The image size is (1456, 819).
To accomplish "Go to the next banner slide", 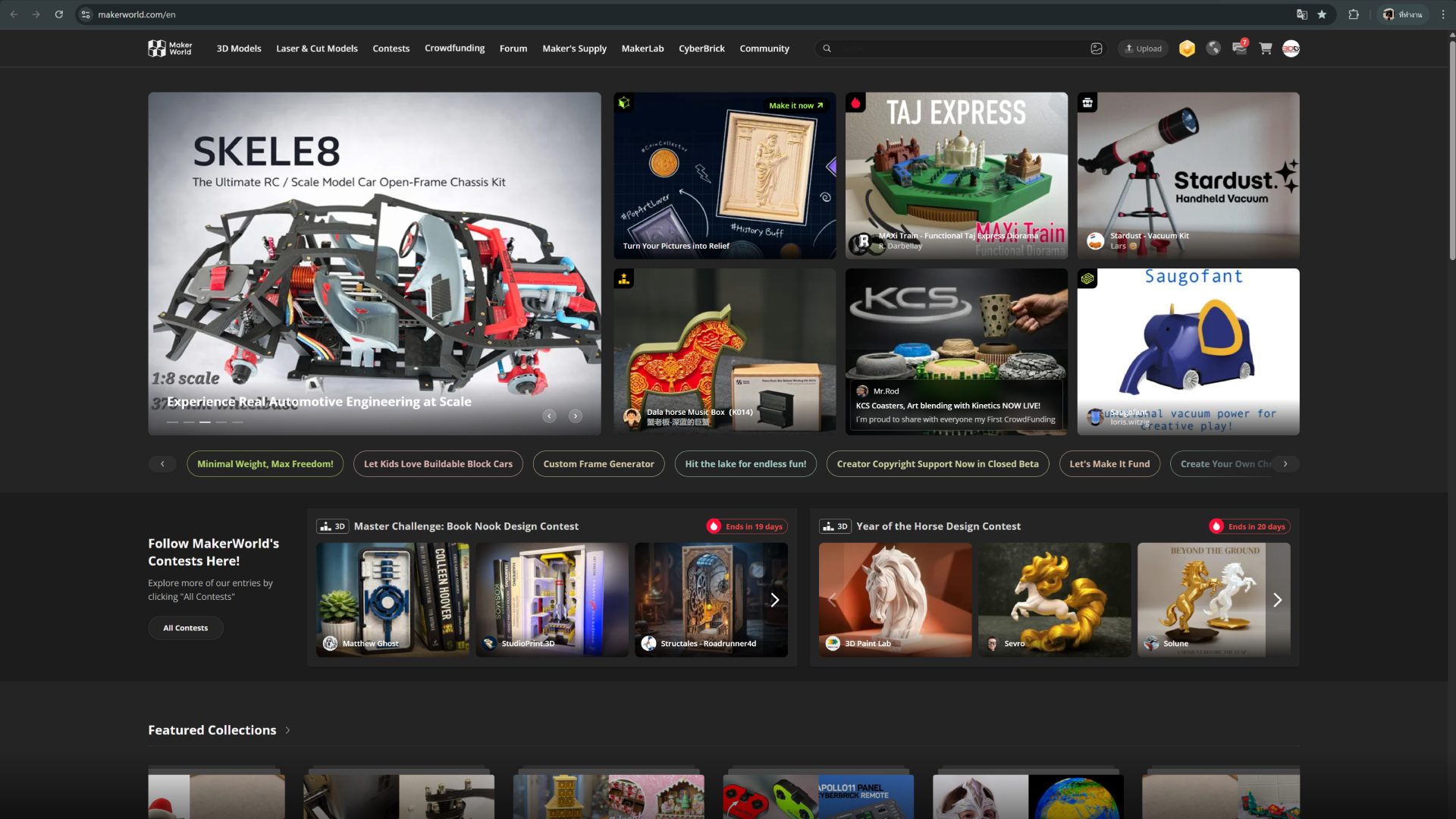I will [x=576, y=416].
